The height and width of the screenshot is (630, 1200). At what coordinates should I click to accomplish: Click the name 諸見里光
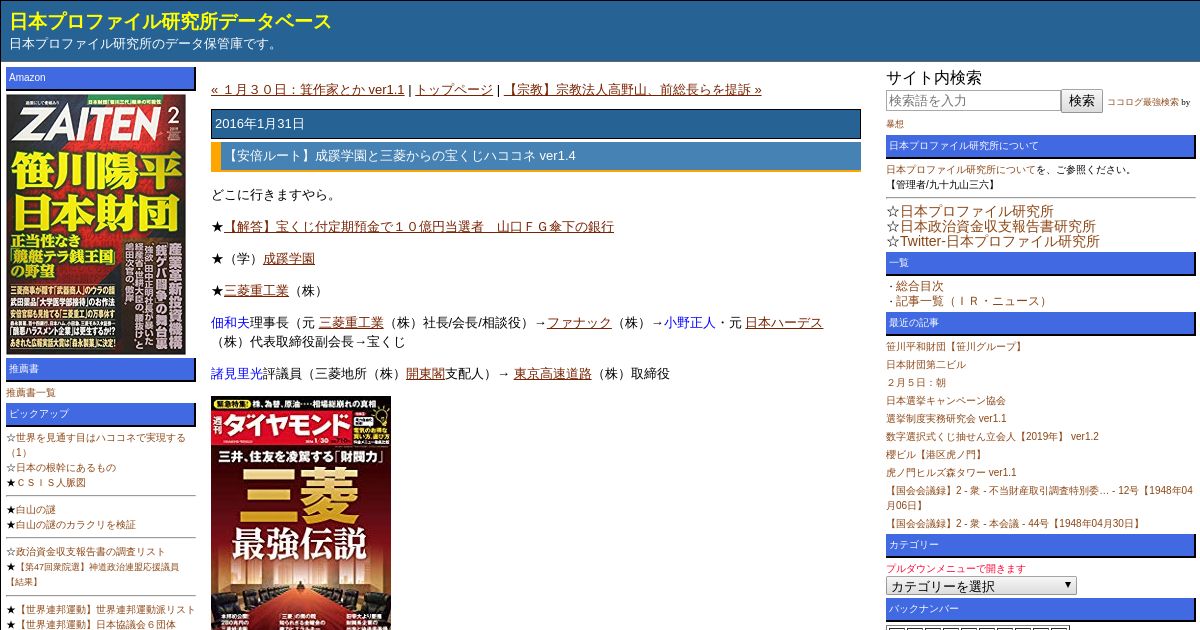coord(237,374)
